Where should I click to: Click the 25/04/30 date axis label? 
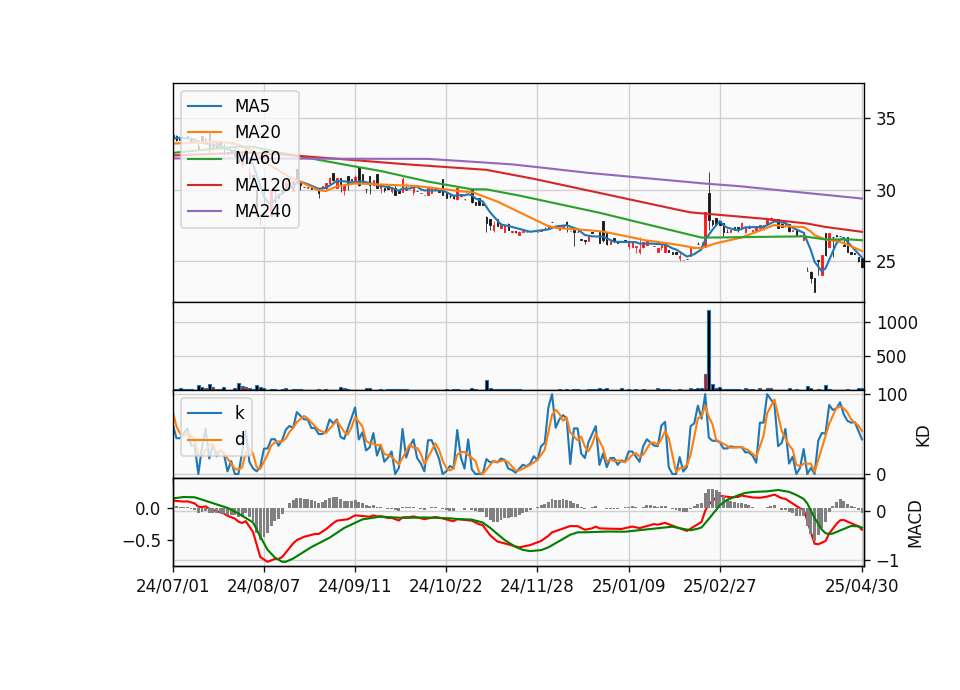[862, 586]
